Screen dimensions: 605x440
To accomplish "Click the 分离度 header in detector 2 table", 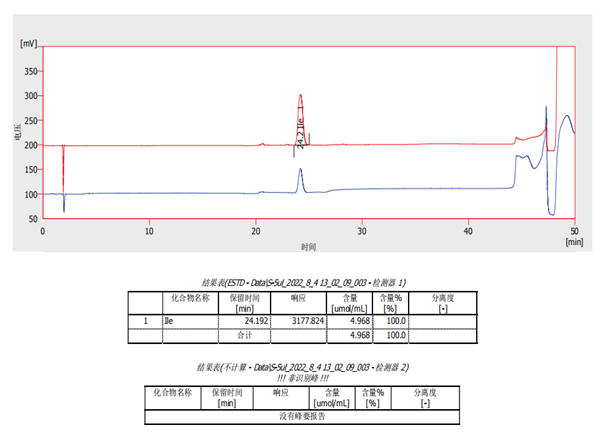I will pyautogui.click(x=425, y=398).
